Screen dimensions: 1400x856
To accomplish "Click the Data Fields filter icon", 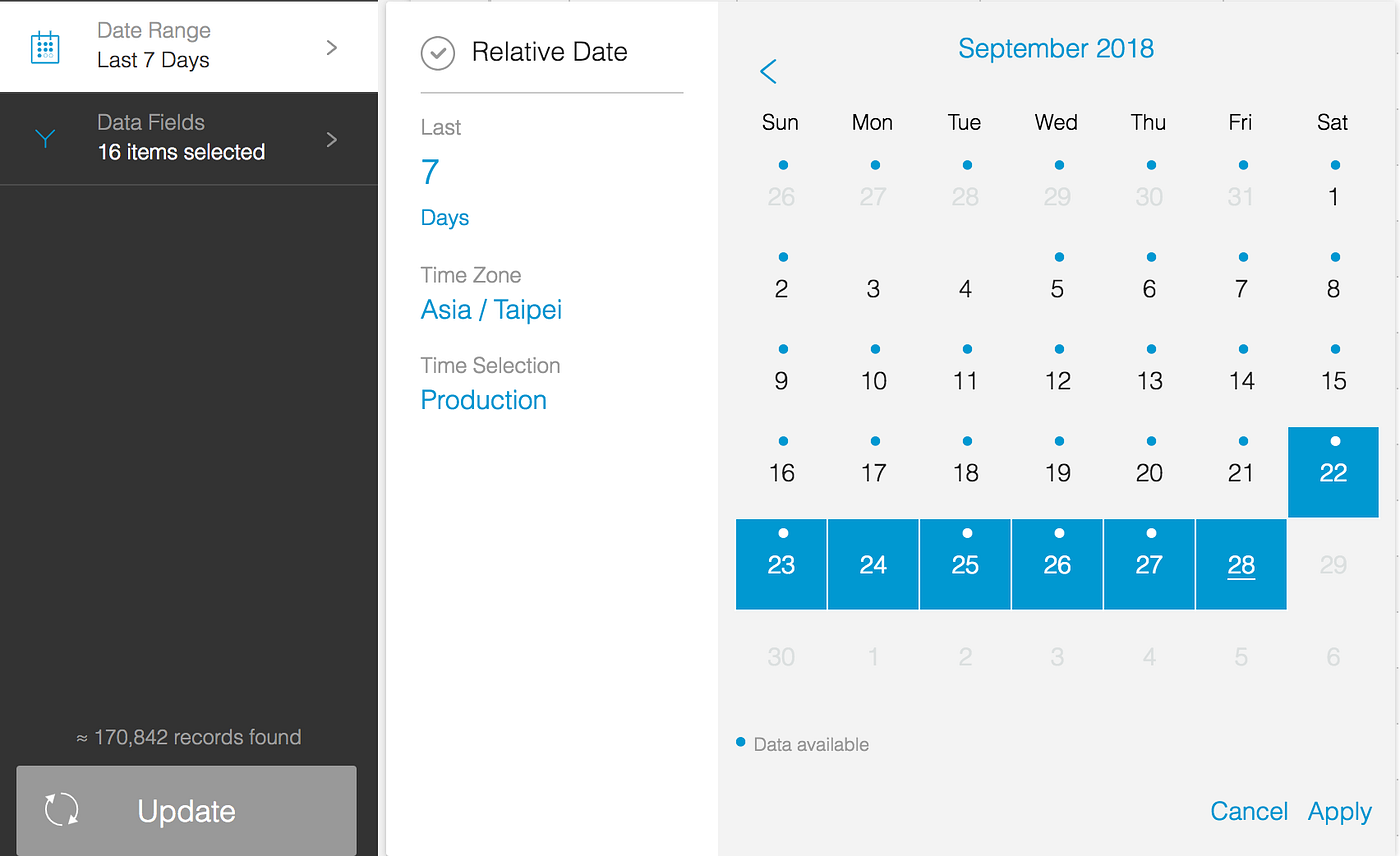I will 45,139.
